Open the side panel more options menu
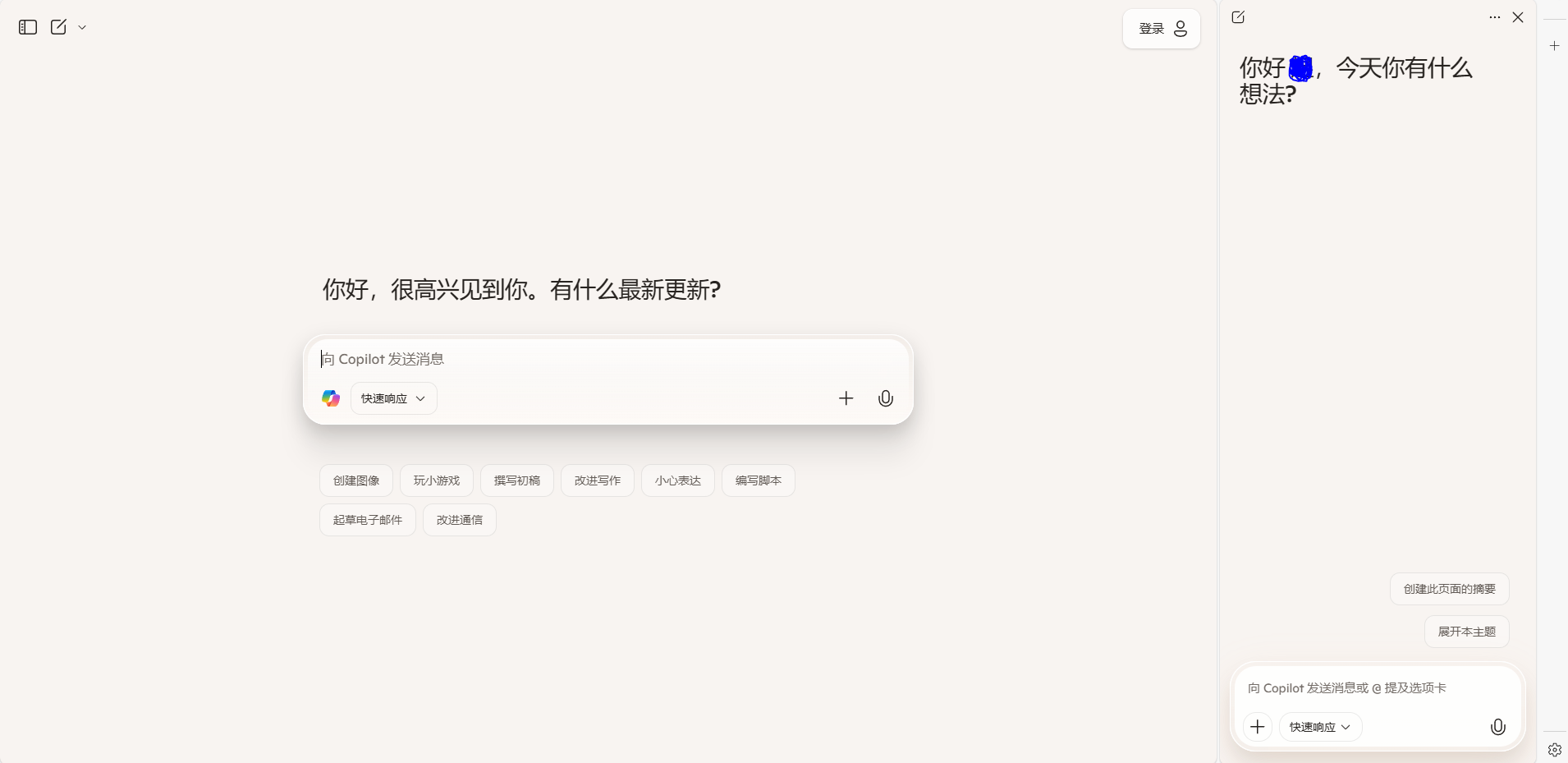1568x763 pixels. tap(1494, 17)
